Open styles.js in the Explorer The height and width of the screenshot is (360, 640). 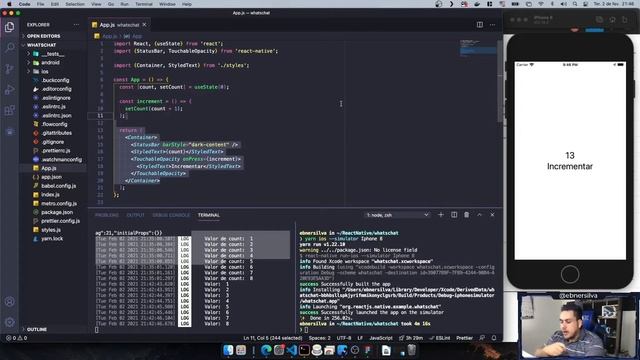[51, 230]
